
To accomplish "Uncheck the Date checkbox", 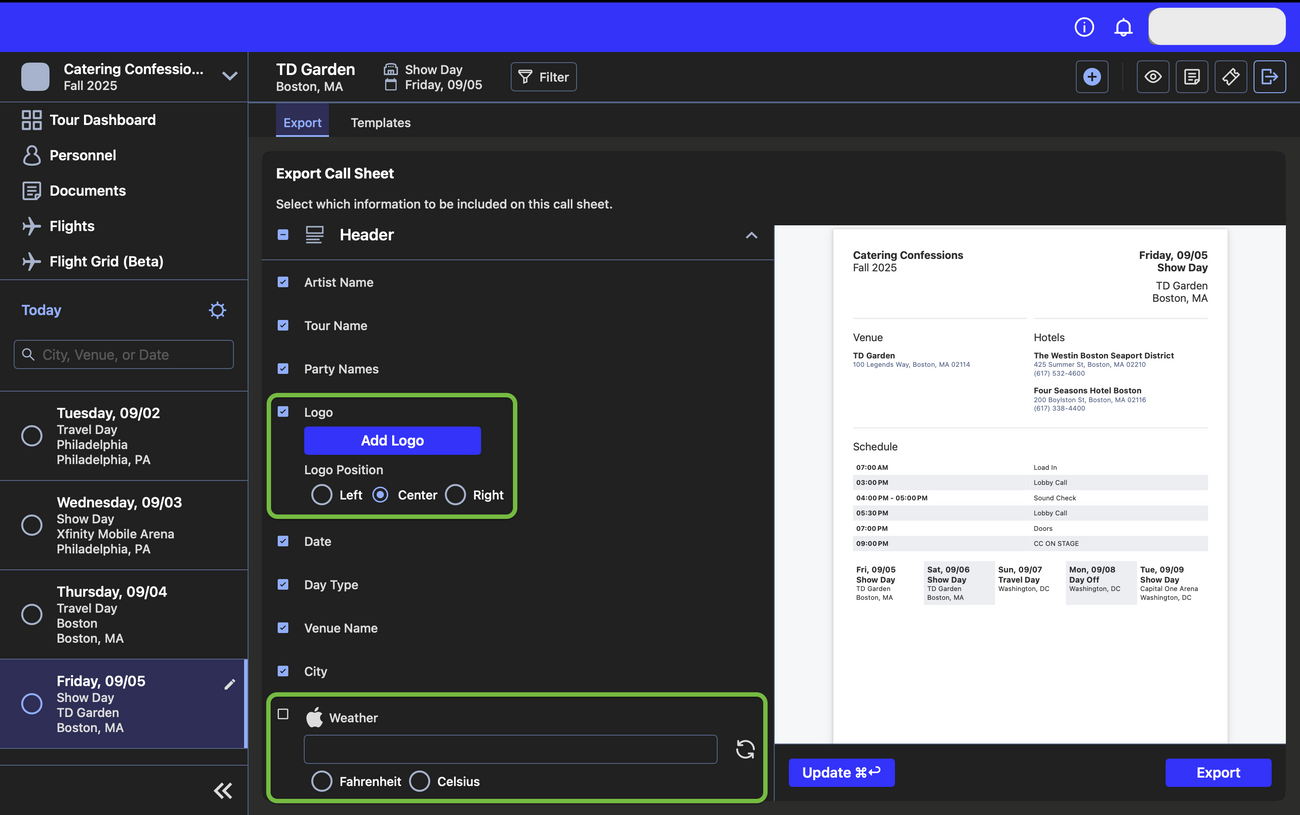I will (x=283, y=541).
